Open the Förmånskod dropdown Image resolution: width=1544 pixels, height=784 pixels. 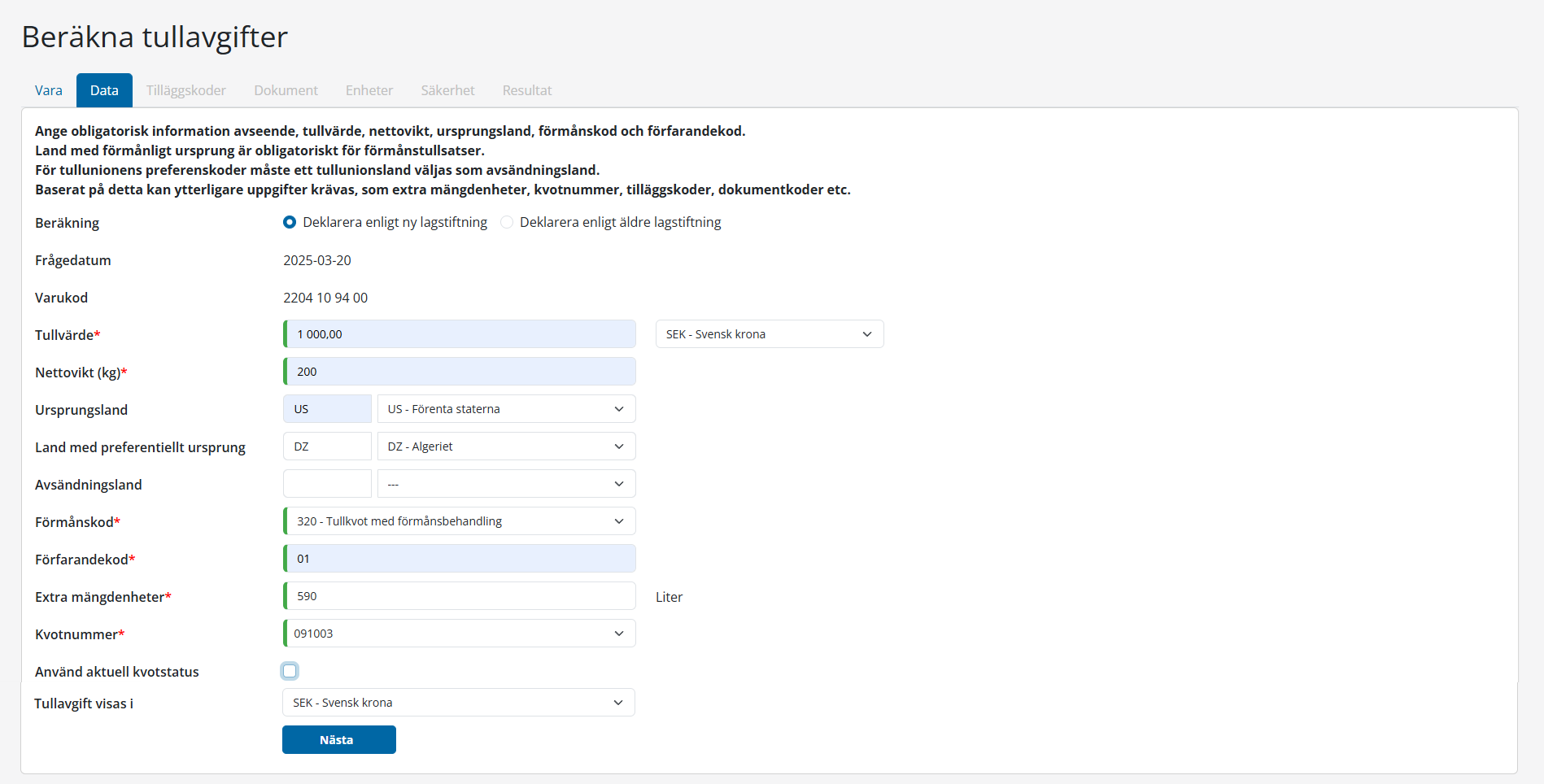(460, 521)
